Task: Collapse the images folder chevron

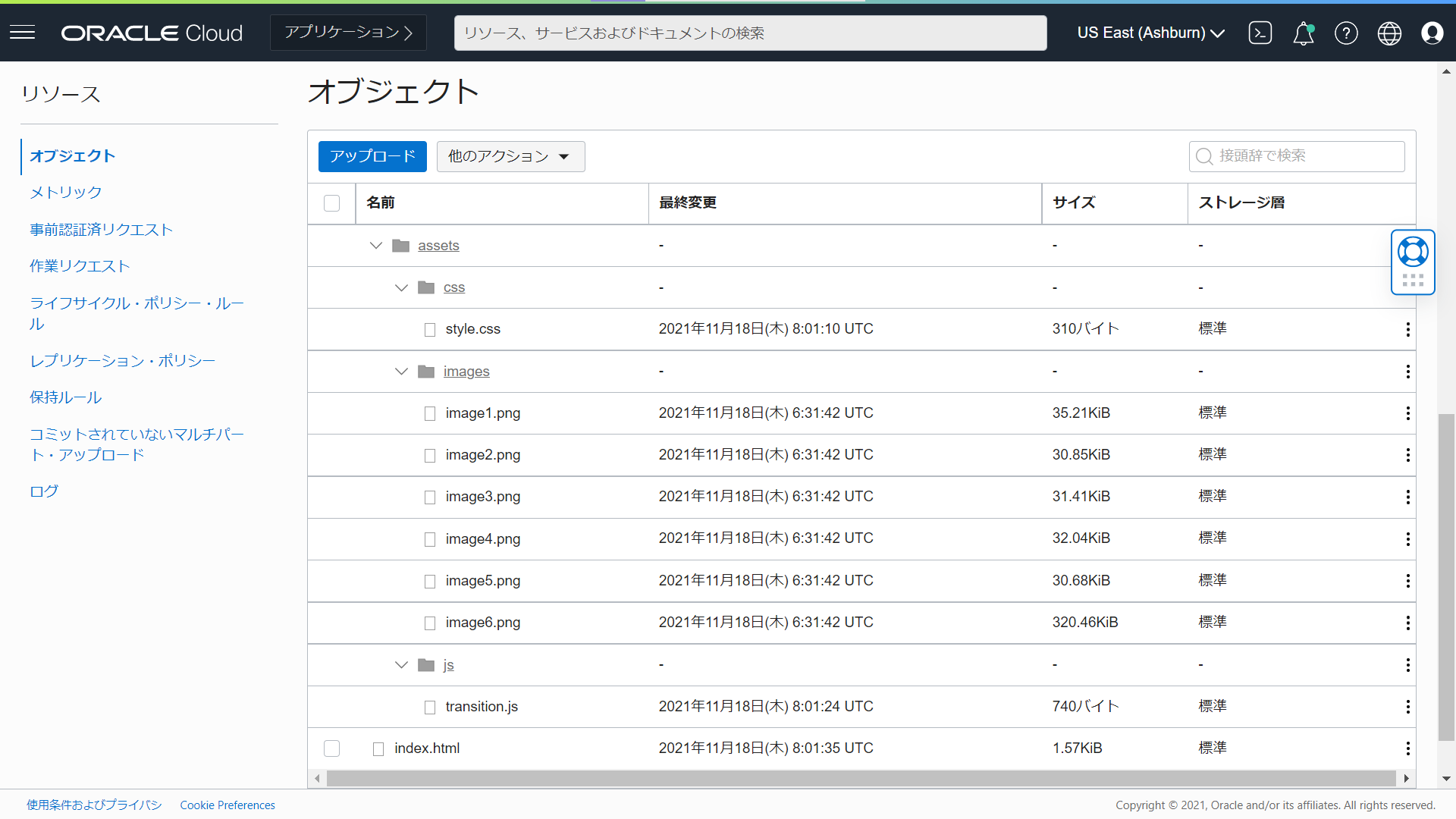Action: [401, 372]
